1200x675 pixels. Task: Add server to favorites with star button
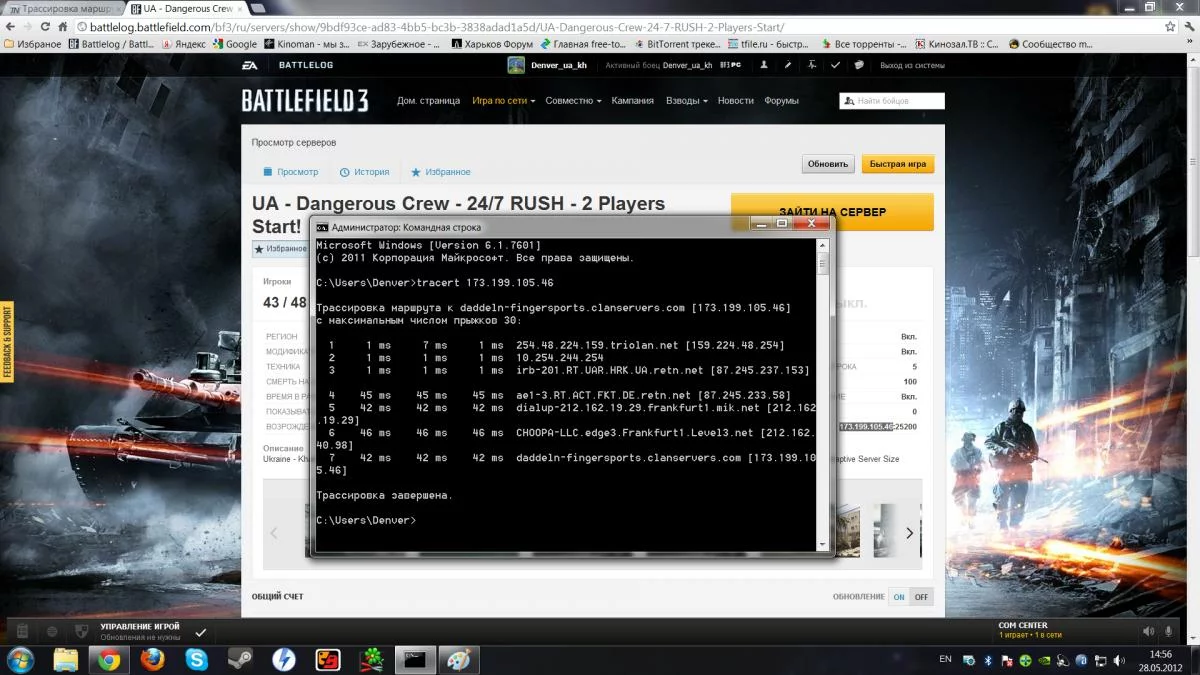pyautogui.click(x=279, y=249)
